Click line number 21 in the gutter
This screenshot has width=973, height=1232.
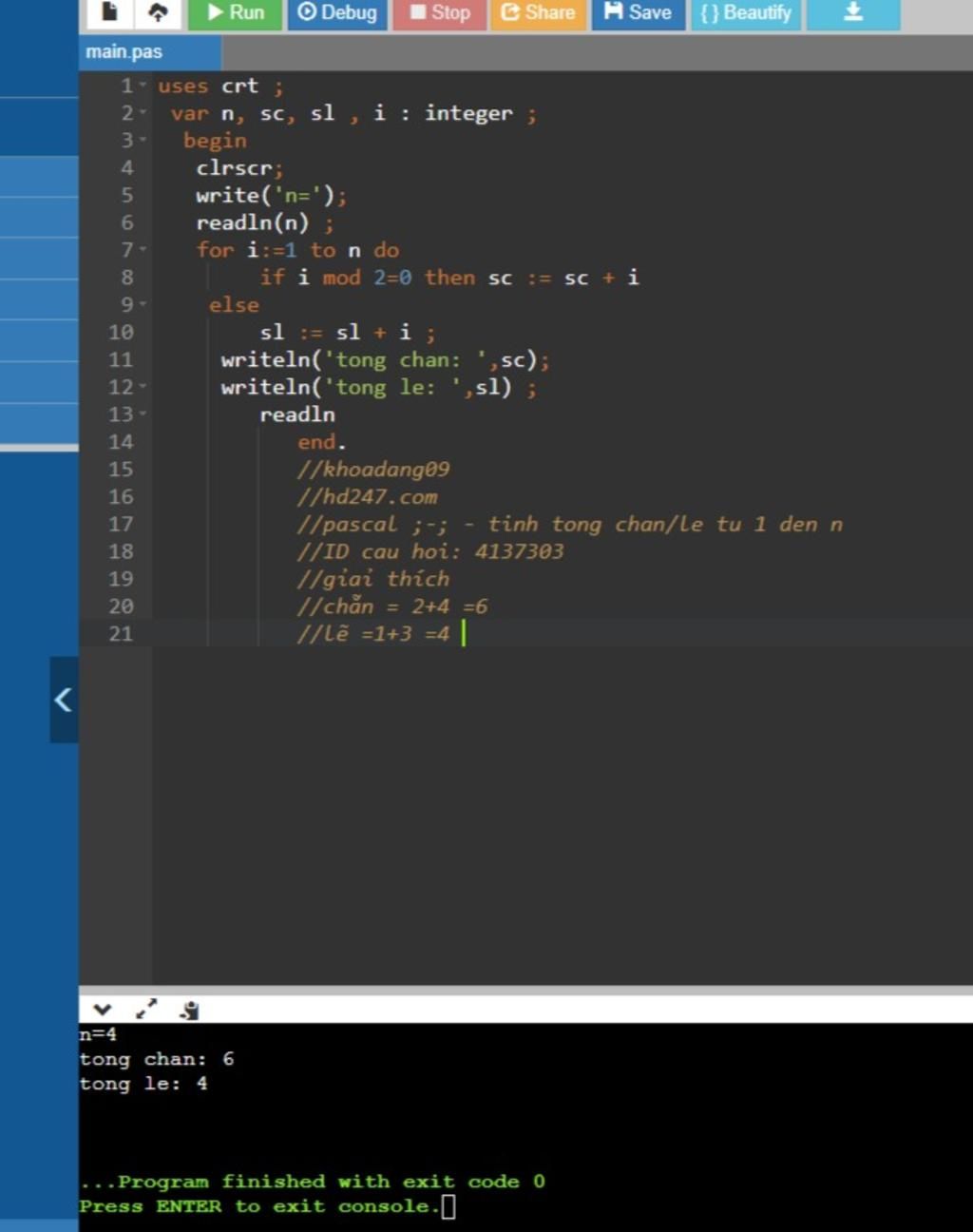point(121,634)
